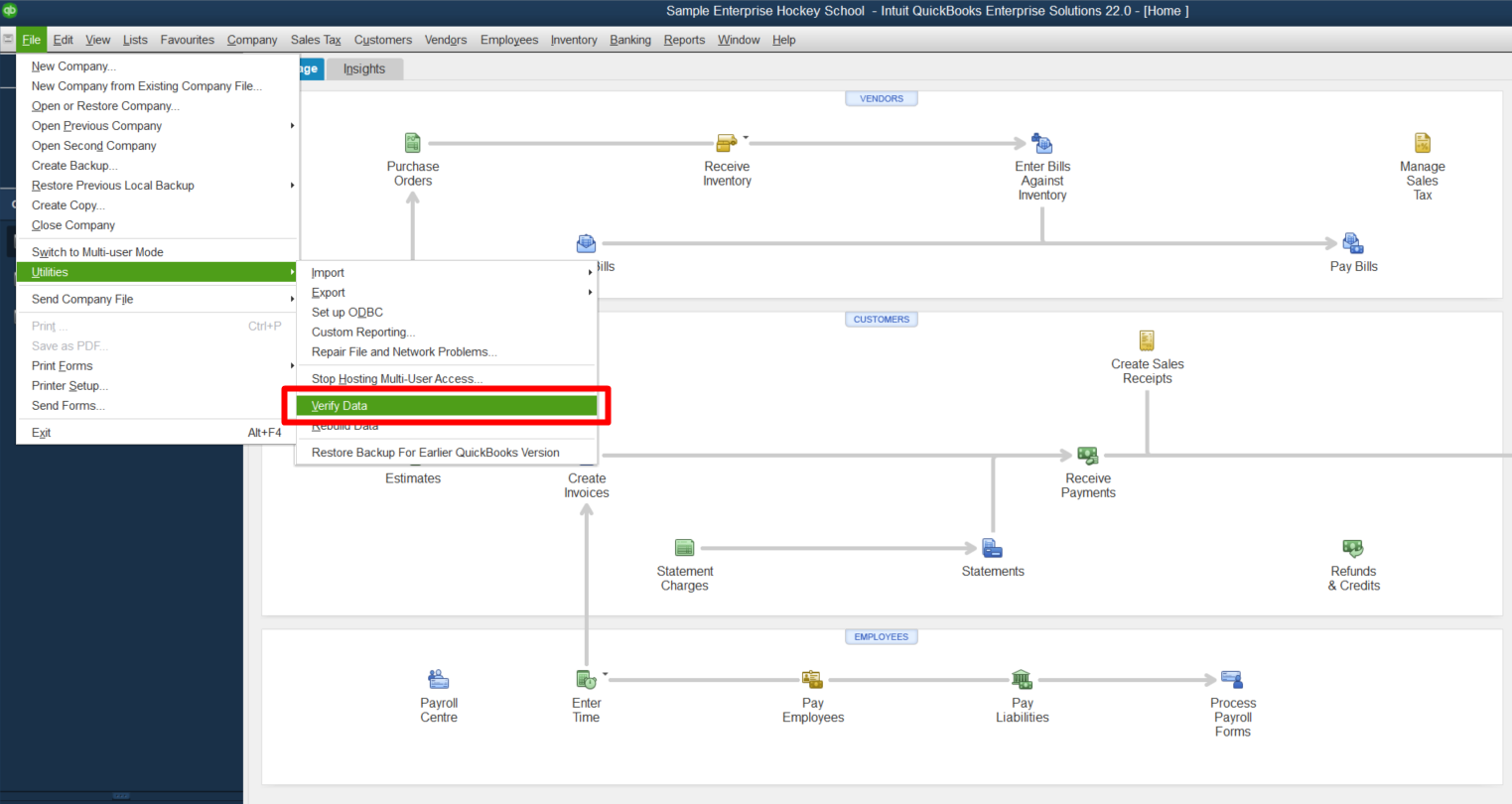Click the Receive Inventory icon
This screenshot has height=804, width=1512.
727,143
